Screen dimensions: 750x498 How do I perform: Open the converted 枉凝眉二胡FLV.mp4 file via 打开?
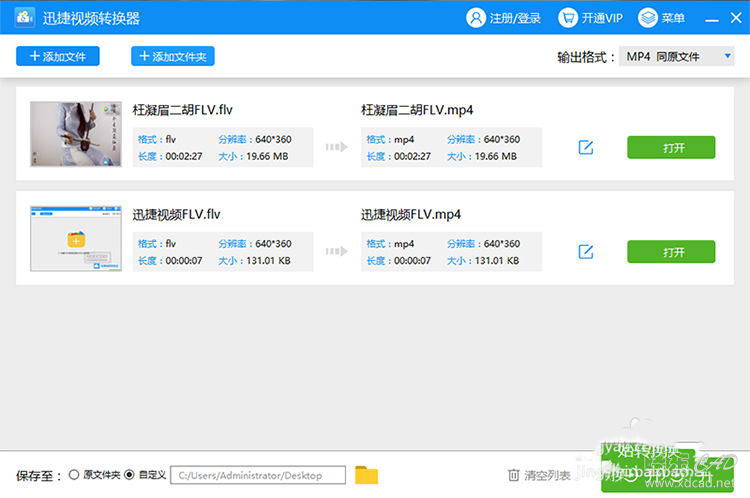671,147
